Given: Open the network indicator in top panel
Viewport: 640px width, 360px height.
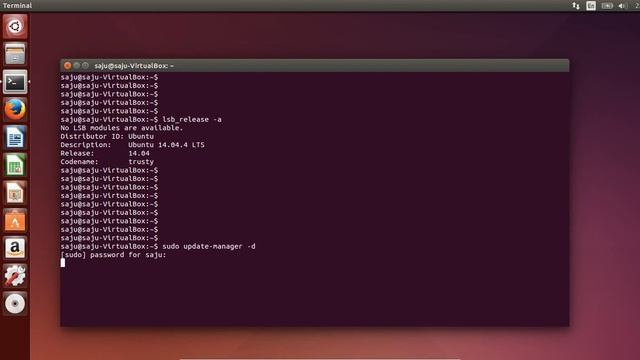Looking at the screenshot, I should coord(576,6).
